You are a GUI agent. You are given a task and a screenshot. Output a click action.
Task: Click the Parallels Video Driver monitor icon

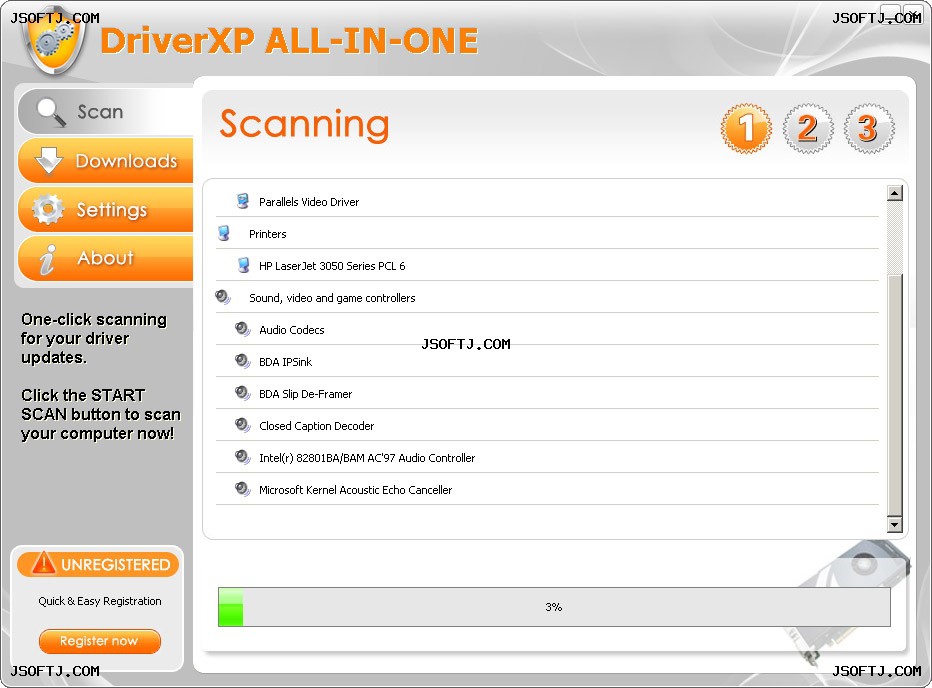[243, 201]
